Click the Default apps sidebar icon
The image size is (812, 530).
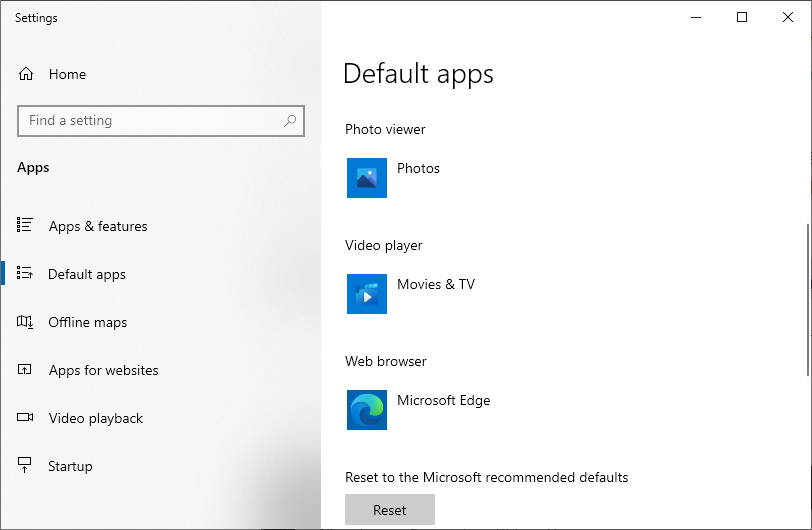coord(26,274)
